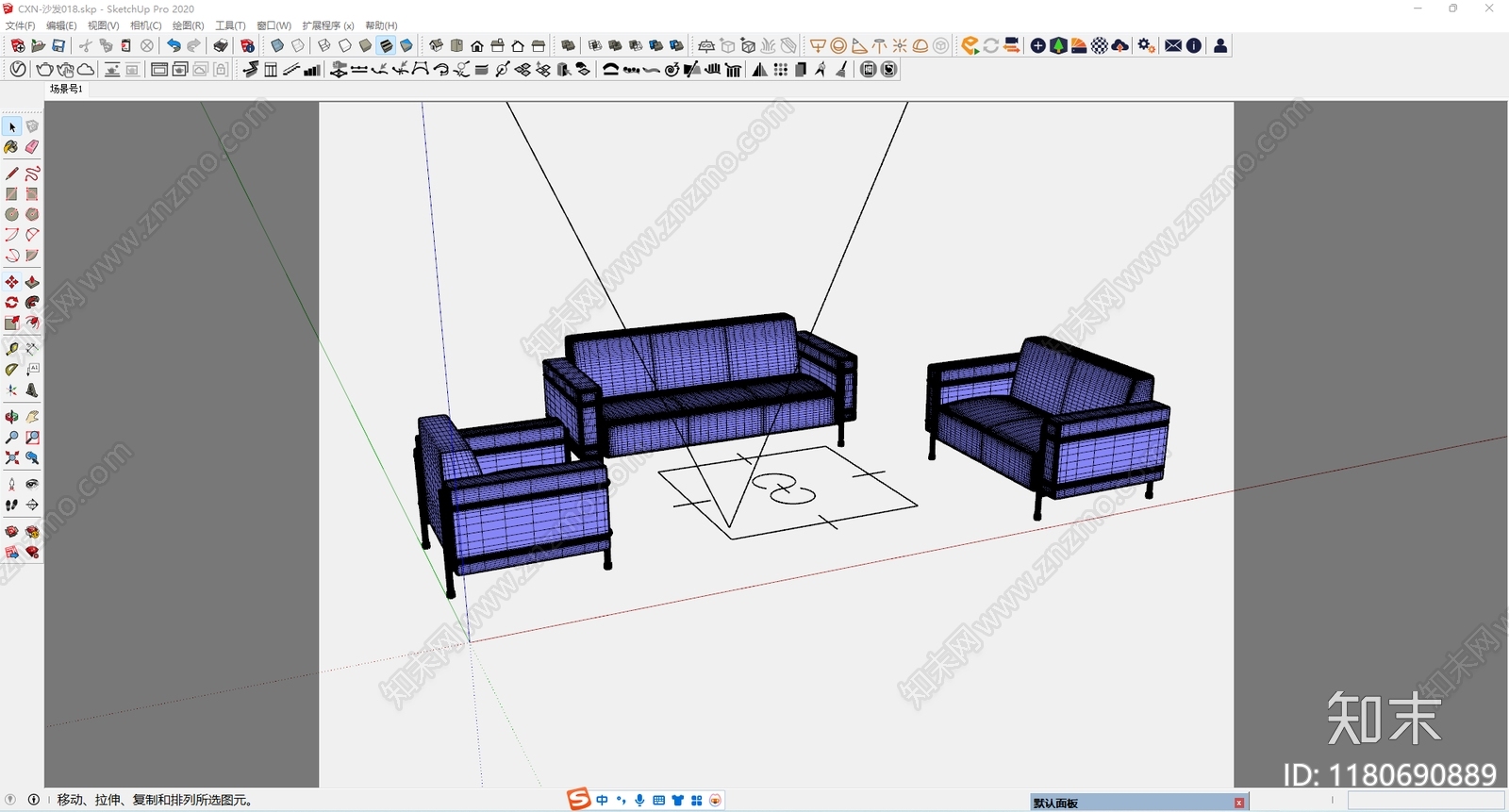Save the model with floppy icon
Viewport: 1509px width, 812px height.
[58, 45]
